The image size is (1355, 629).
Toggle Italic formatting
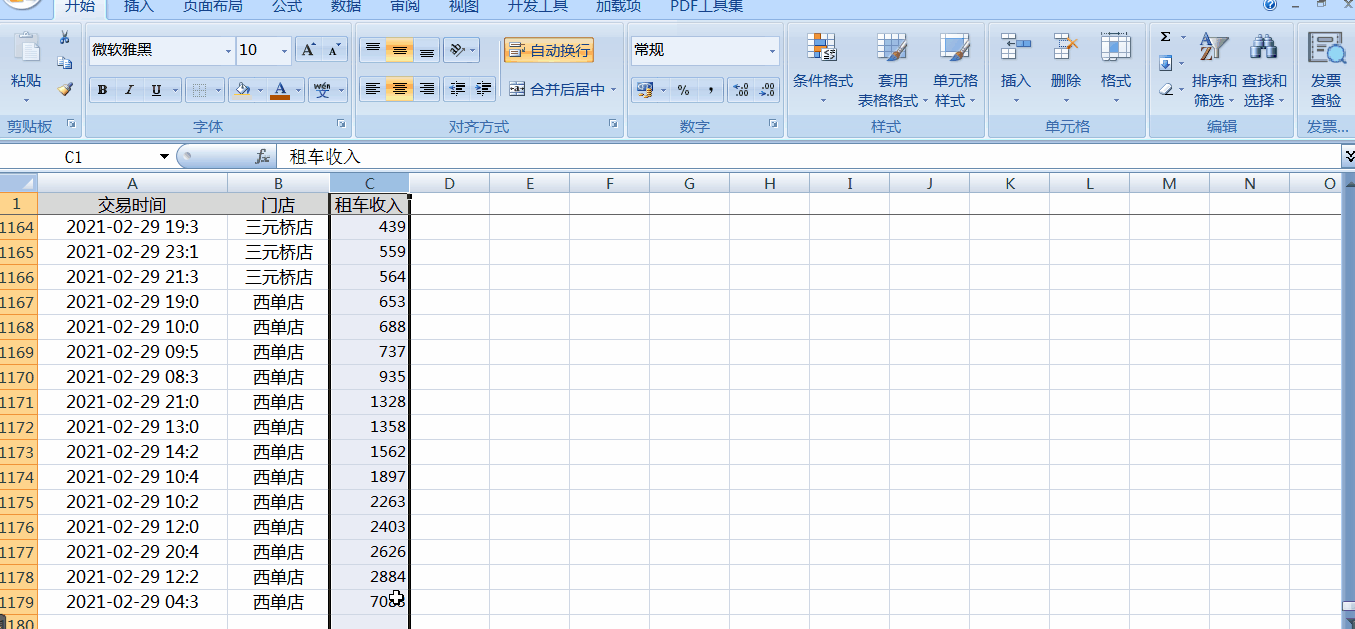129,90
